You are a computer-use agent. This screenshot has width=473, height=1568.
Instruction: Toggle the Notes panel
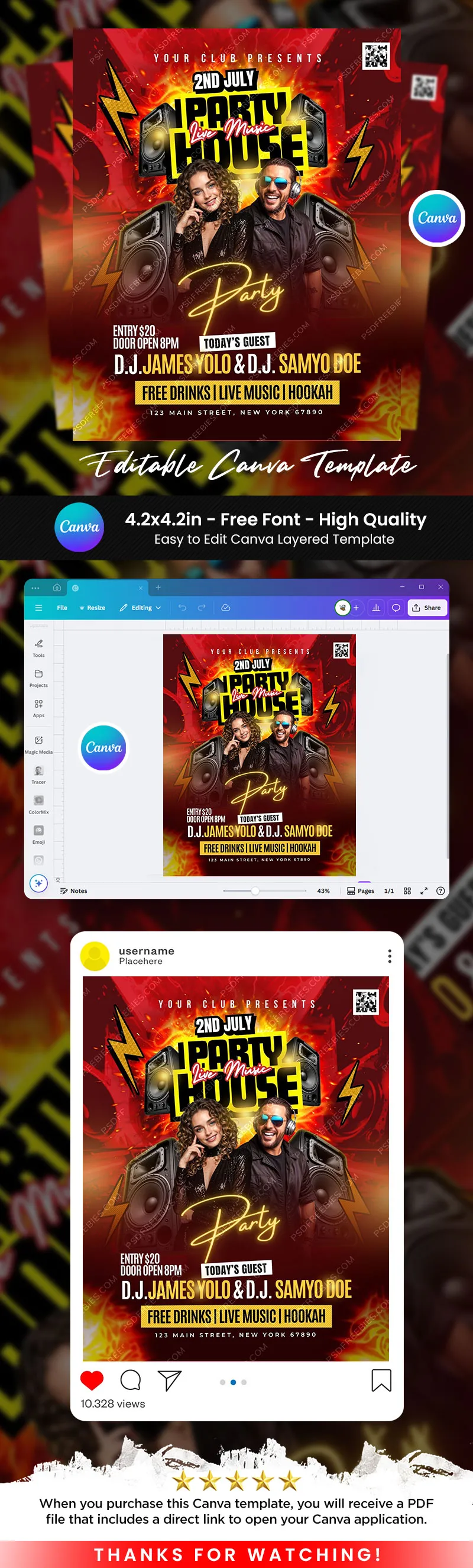click(x=73, y=891)
